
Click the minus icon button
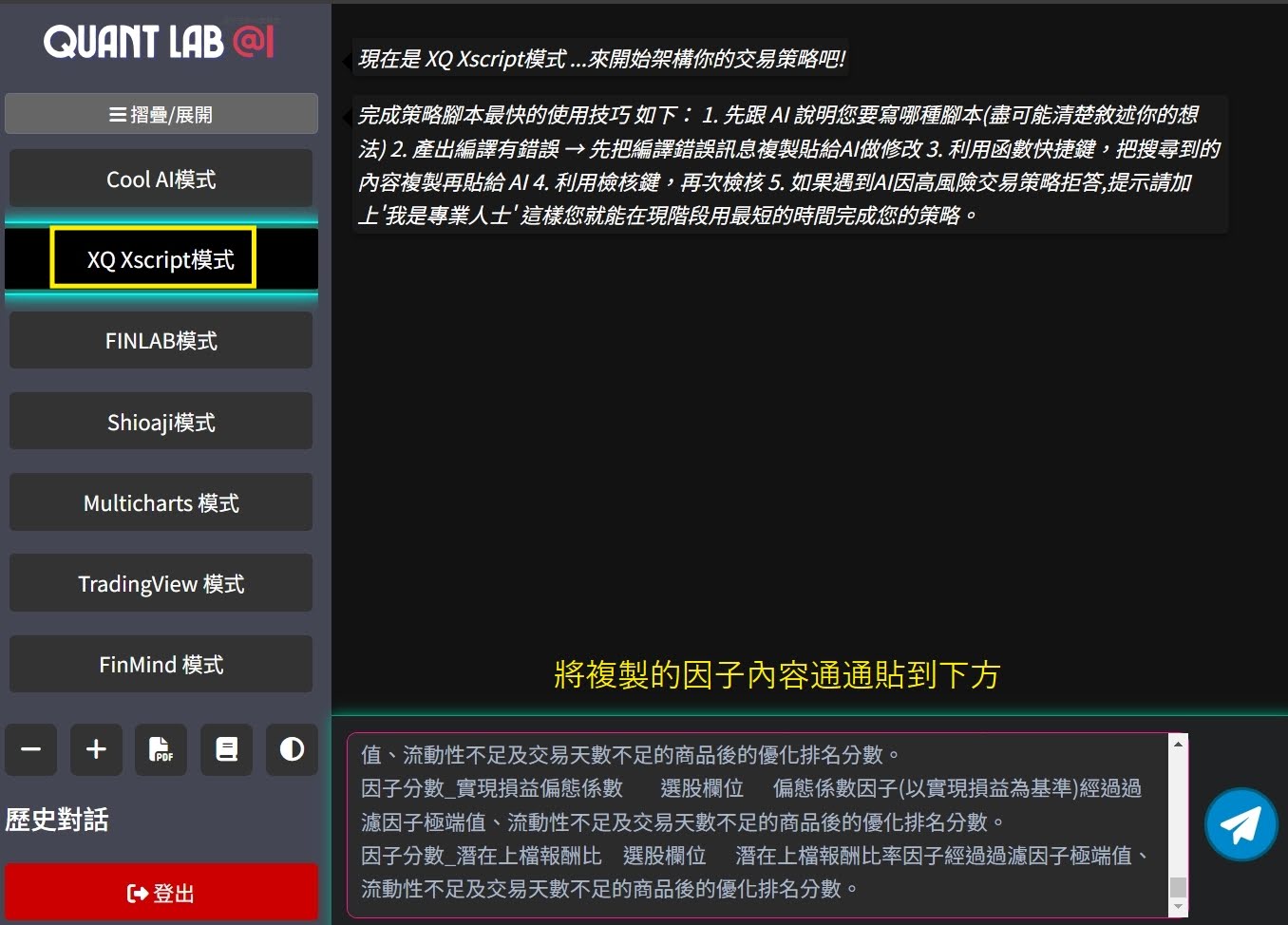pyautogui.click(x=31, y=749)
